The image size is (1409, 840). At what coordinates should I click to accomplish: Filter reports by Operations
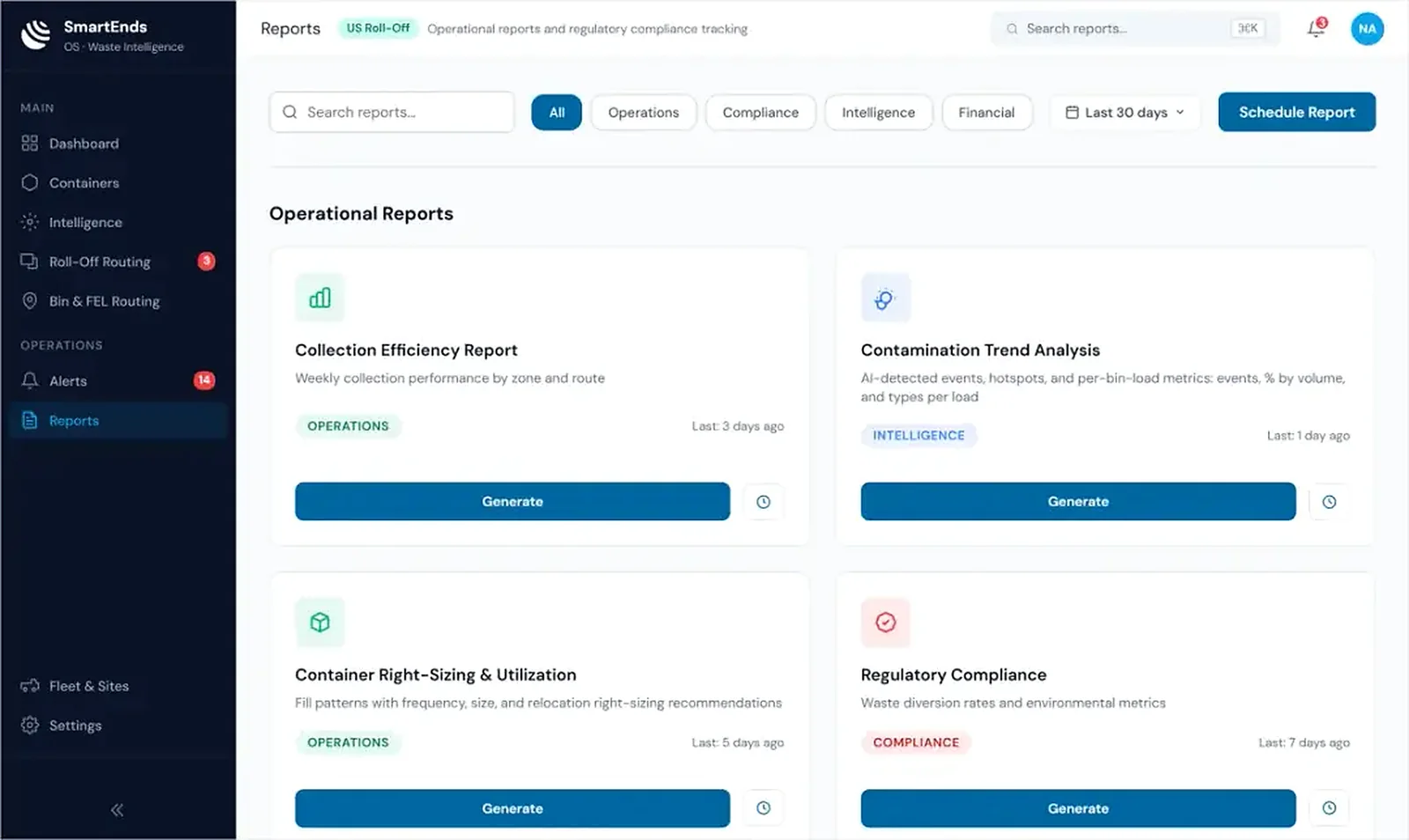(644, 113)
